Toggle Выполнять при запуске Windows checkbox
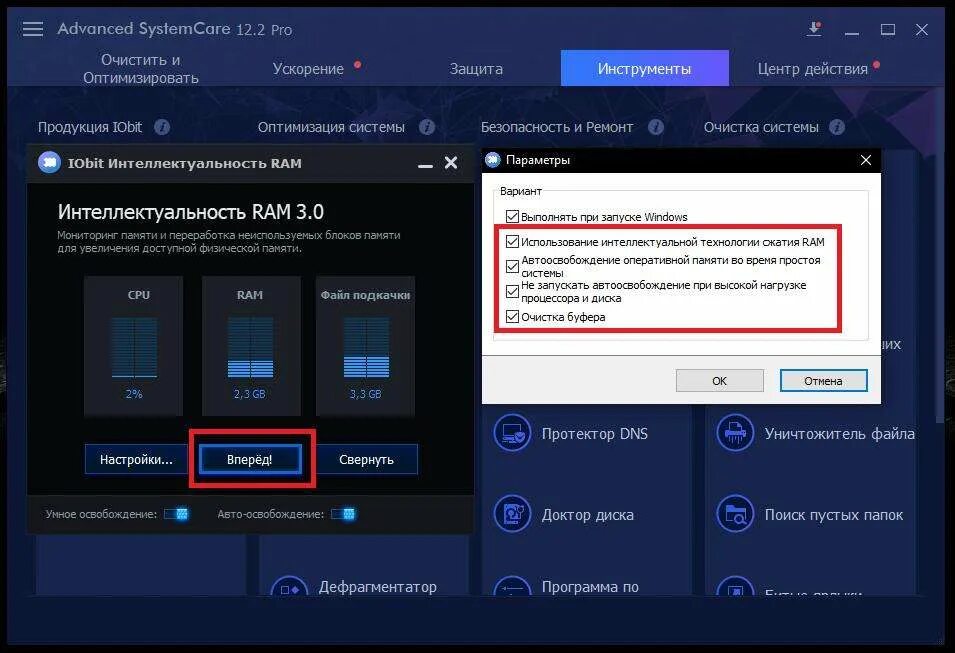 click(512, 216)
